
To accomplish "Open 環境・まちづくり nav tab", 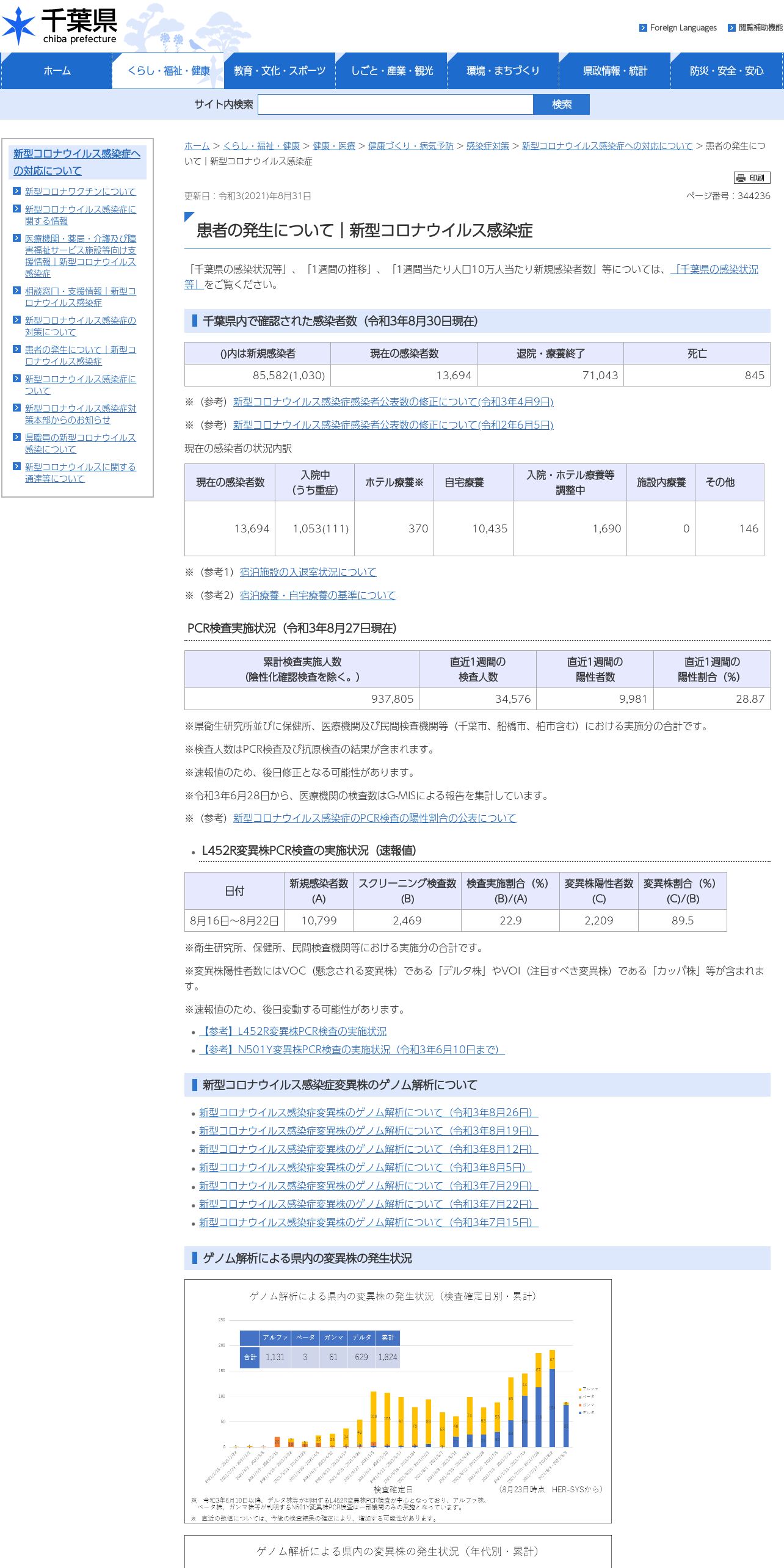I will click(x=503, y=71).
